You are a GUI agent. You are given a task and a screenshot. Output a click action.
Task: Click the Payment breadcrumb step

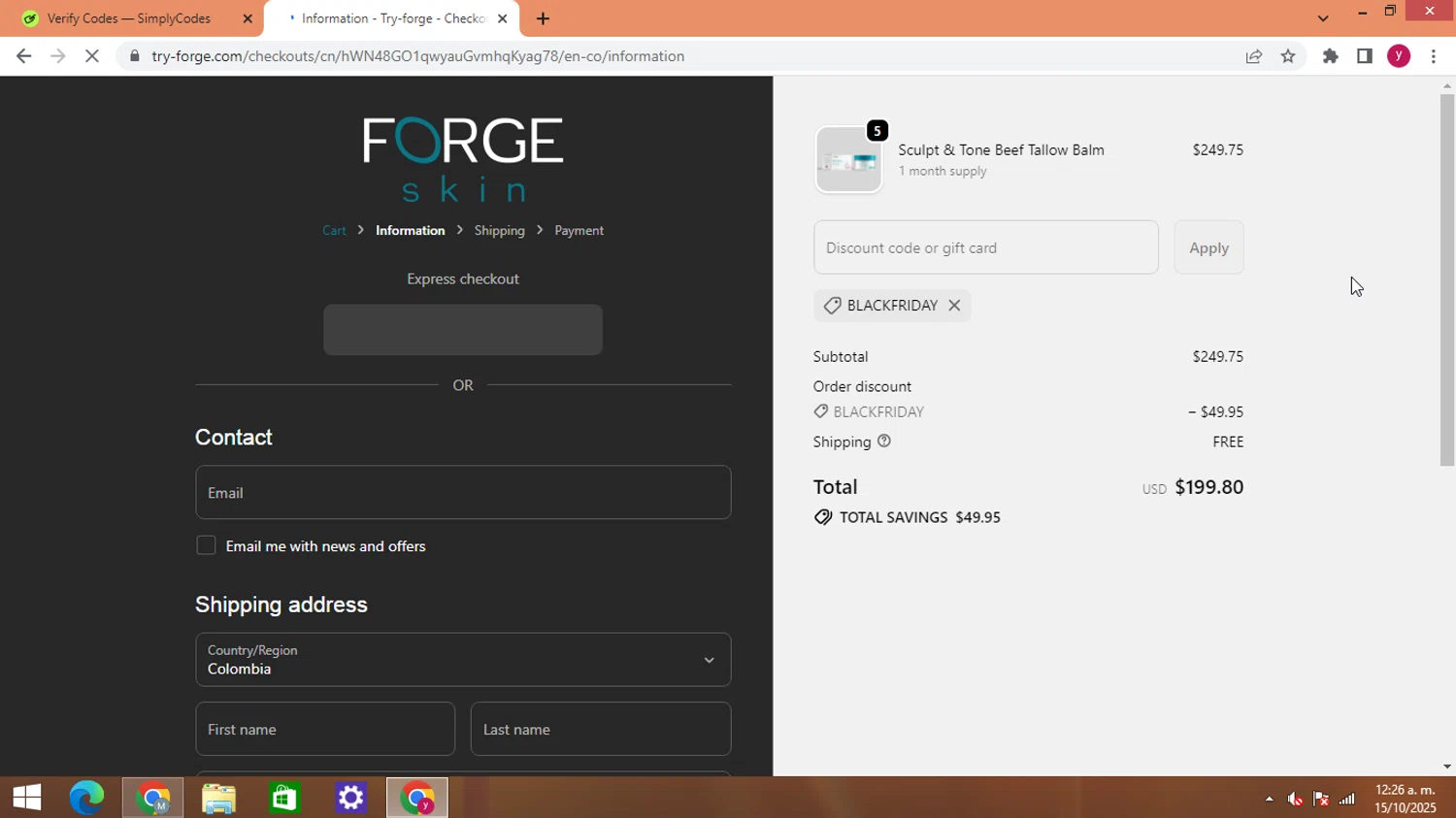tap(579, 230)
